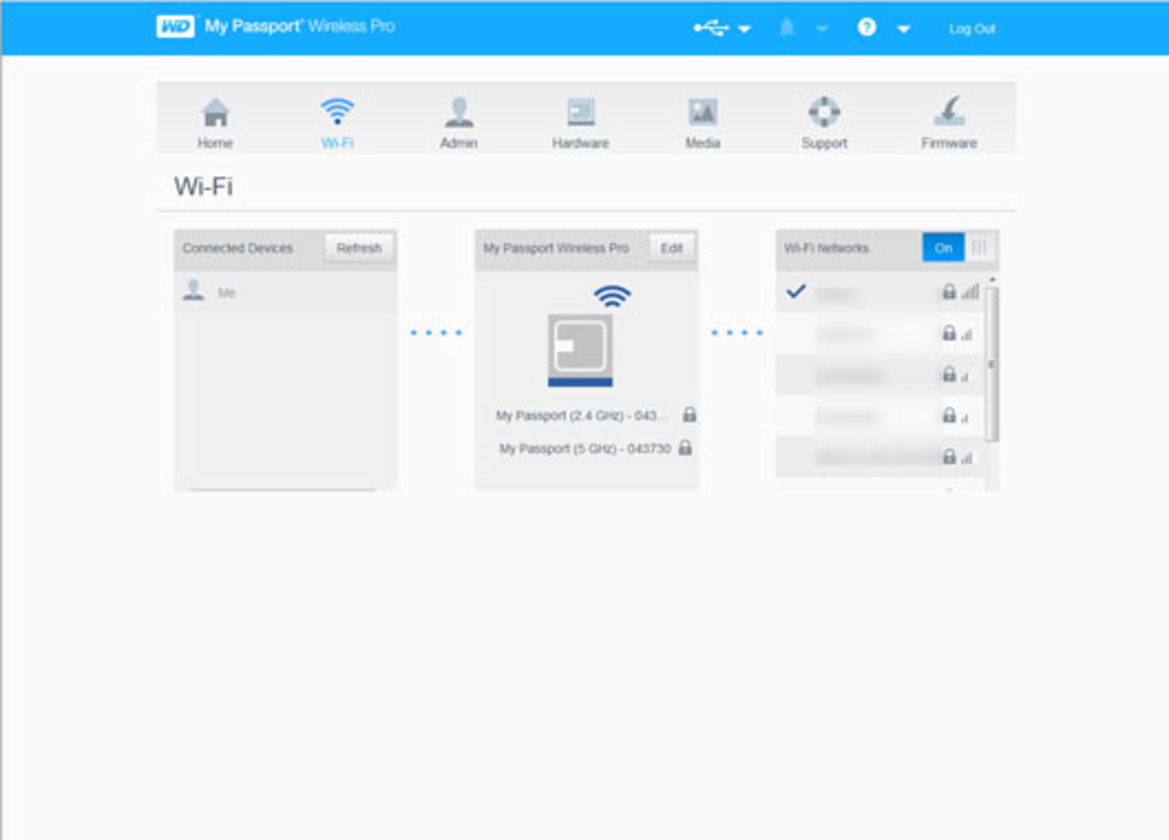The height and width of the screenshot is (840, 1169).
Task: Click the WD logo in header
Action: click(x=175, y=27)
